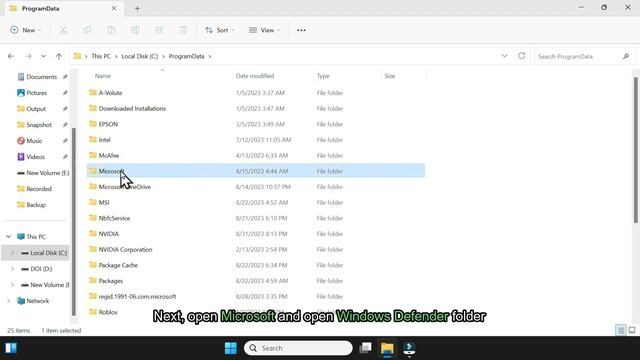Sort by the Name column header
The image size is (640, 360).
103,76
